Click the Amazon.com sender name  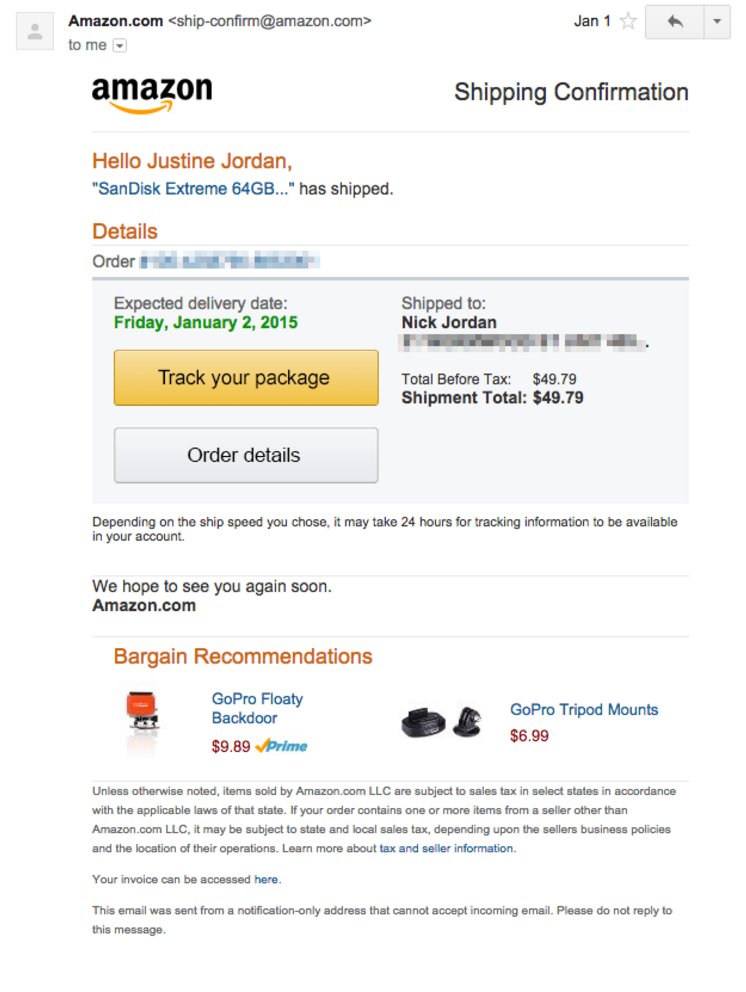click(x=114, y=21)
